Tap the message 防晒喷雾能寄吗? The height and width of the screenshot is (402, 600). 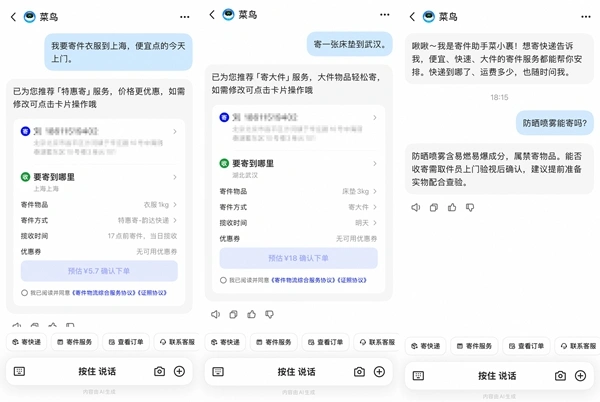click(x=554, y=123)
